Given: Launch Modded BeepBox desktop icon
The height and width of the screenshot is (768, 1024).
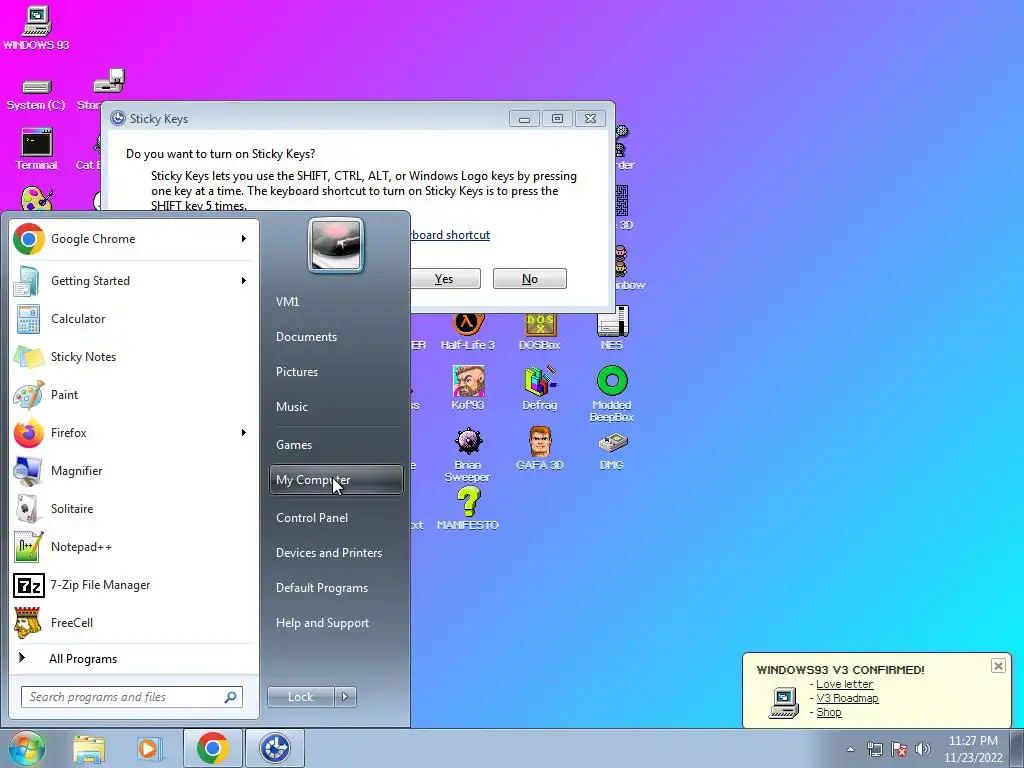Looking at the screenshot, I should pos(612,393).
